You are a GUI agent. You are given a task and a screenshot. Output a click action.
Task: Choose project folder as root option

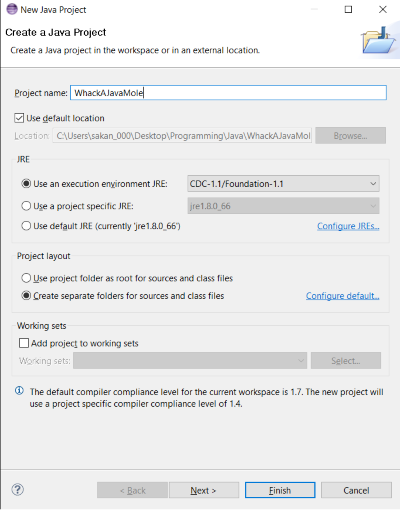pos(26,278)
